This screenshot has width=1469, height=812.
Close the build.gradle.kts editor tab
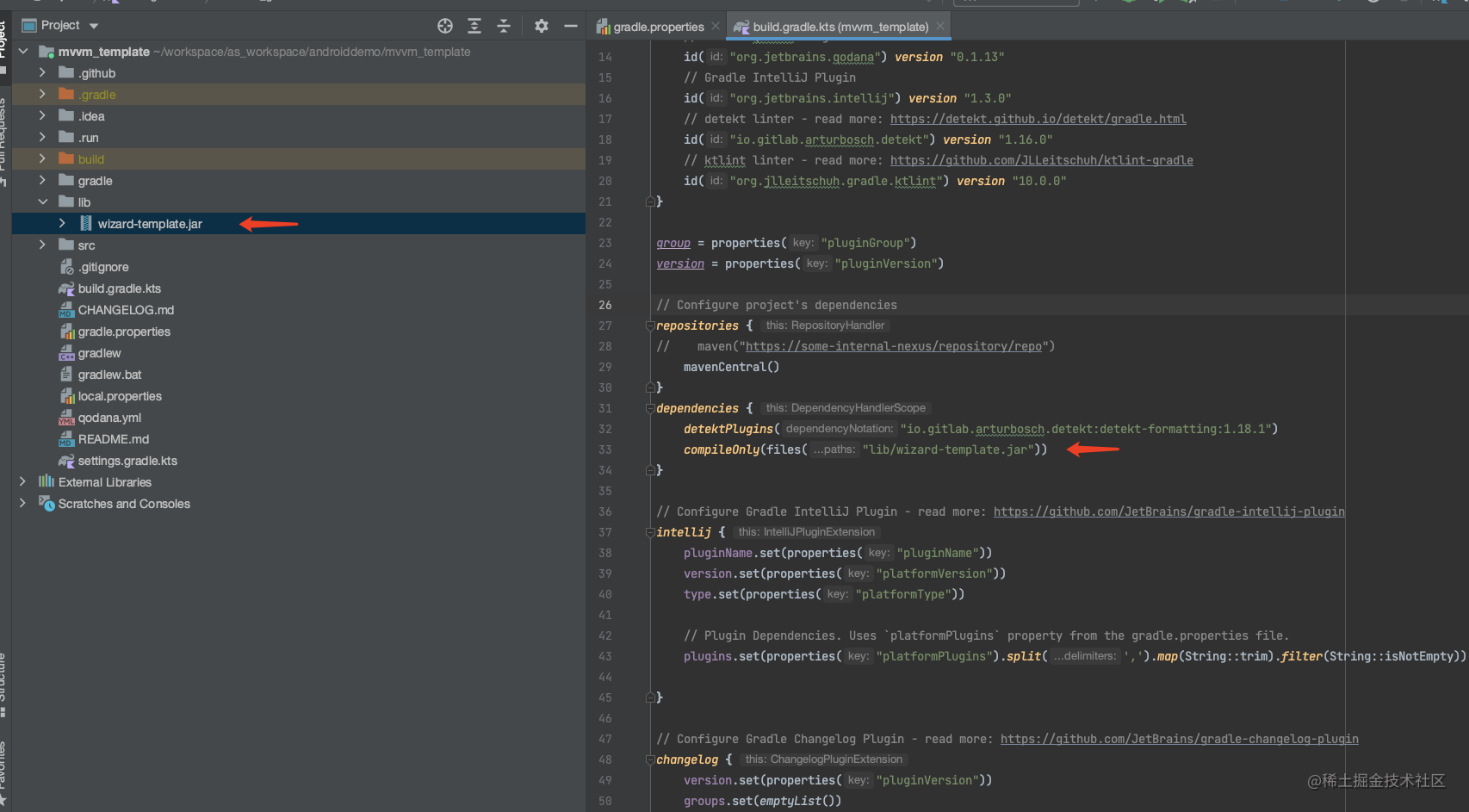(x=940, y=27)
